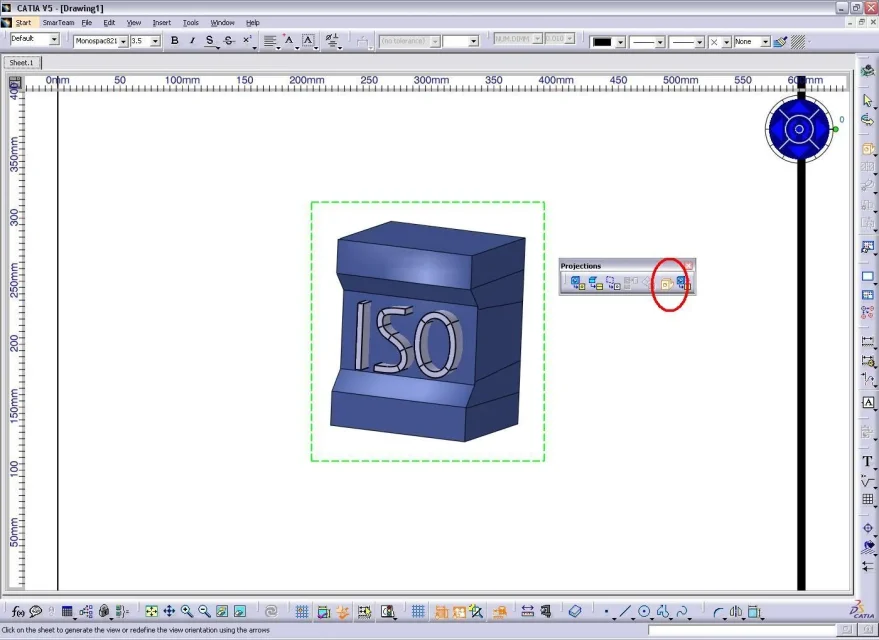
Task: Click the Front View icon in Projections
Action: tap(577, 283)
